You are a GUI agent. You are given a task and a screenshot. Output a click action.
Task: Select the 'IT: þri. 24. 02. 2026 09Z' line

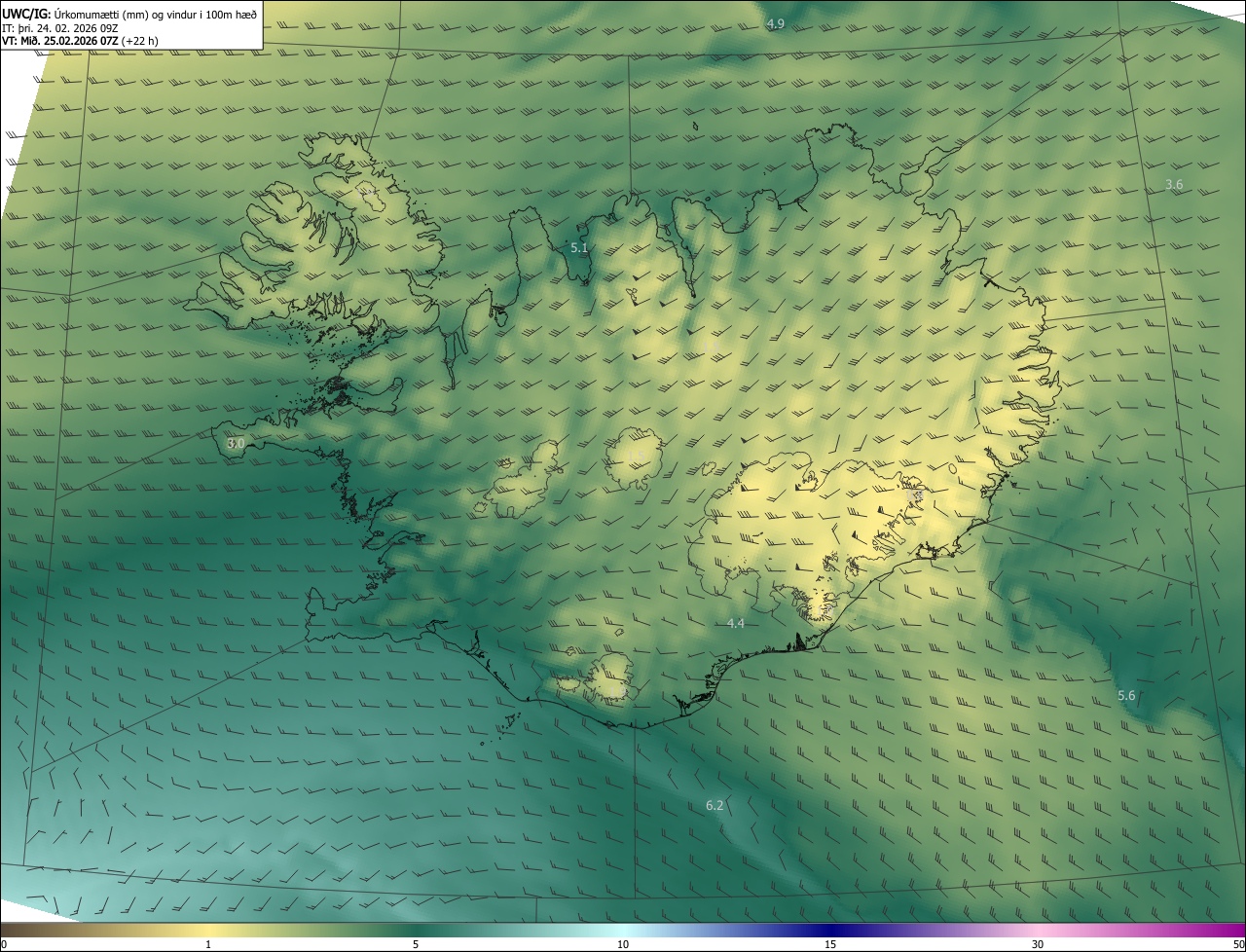pyautogui.click(x=60, y=28)
